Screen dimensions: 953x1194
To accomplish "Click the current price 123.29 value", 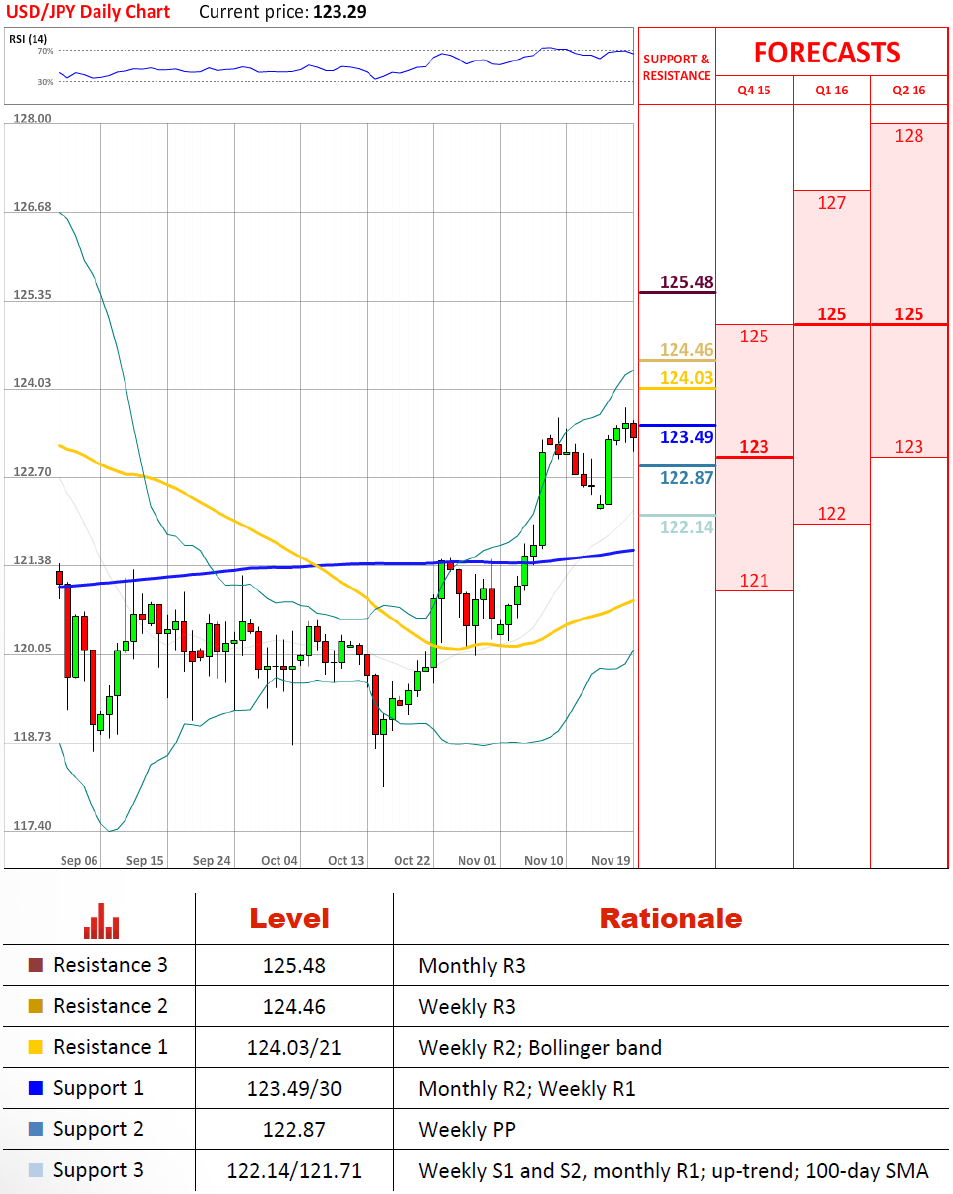I will pos(339,12).
